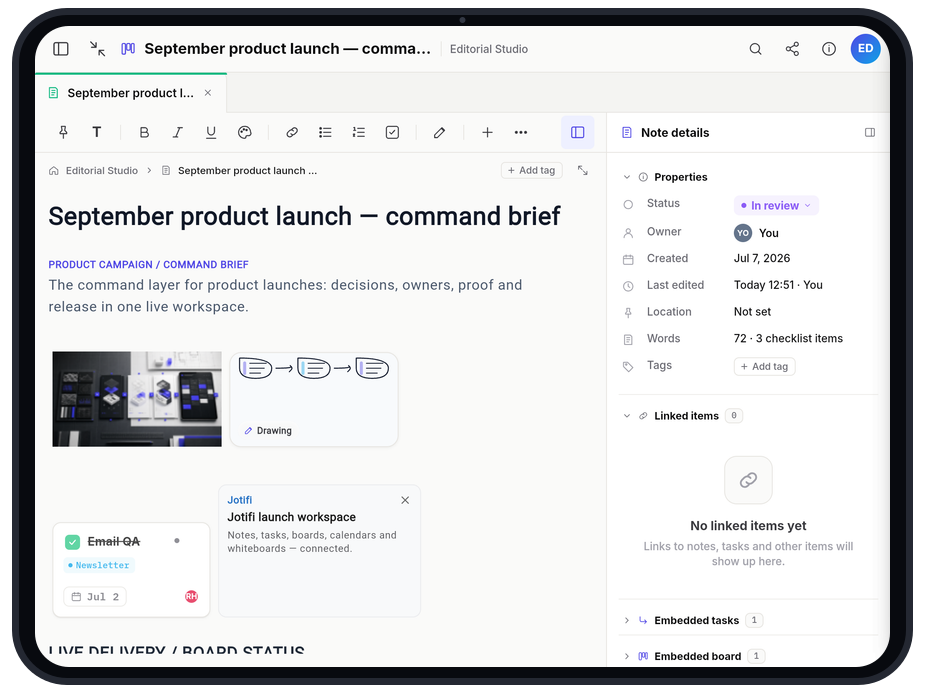Toggle italic formatting

[178, 133]
